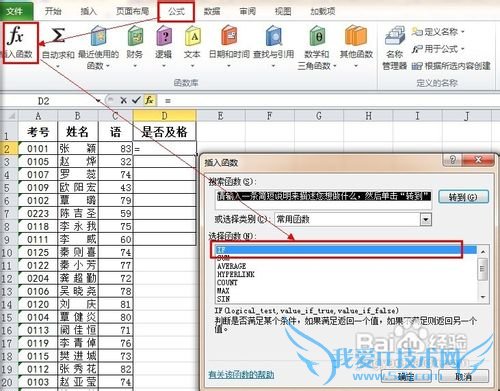Click the formula bar fx icon
This screenshot has height=391, width=500.
[x=149, y=100]
